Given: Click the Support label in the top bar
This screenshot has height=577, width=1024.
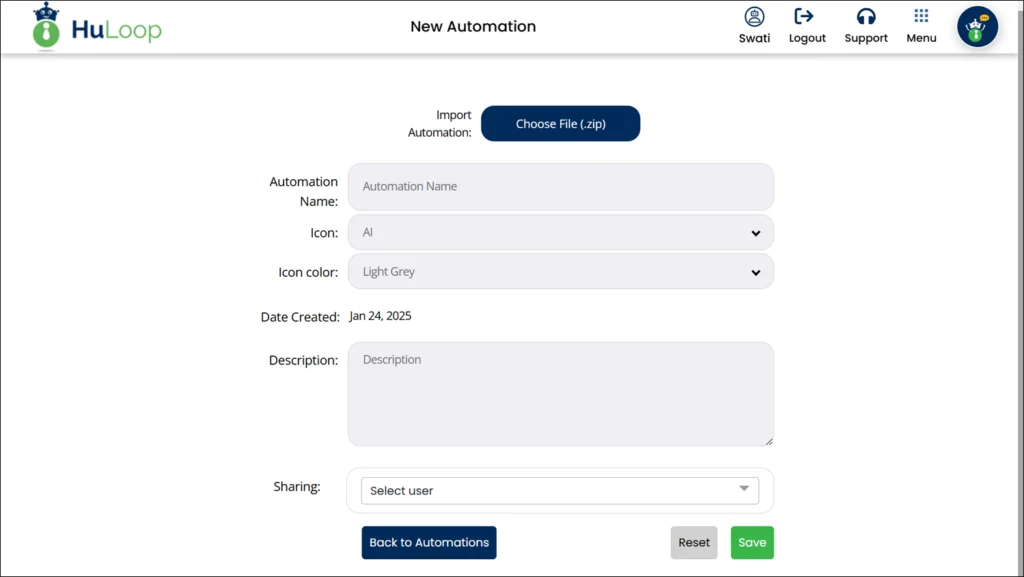Looking at the screenshot, I should click(866, 38).
